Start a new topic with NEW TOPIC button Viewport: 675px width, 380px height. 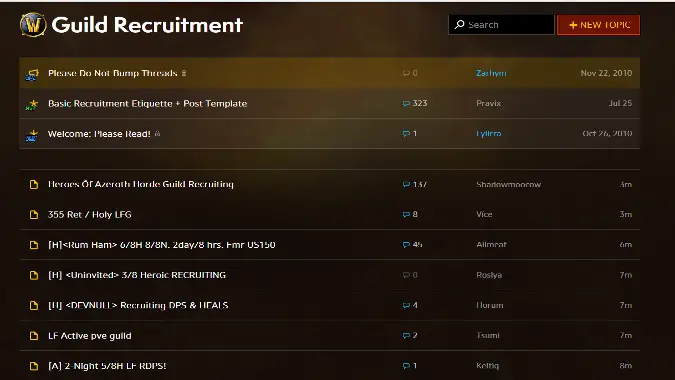(x=598, y=25)
